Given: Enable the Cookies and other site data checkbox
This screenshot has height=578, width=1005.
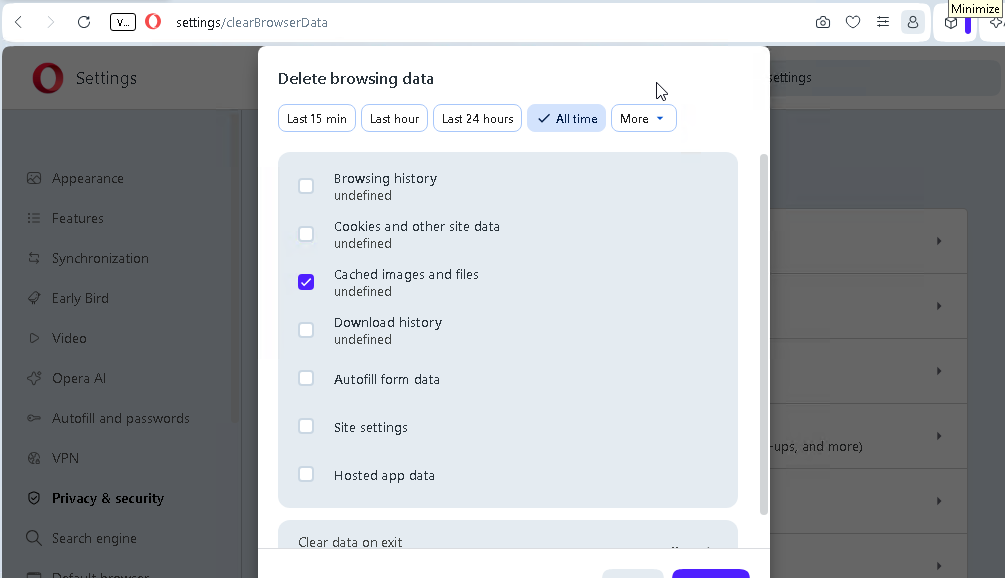Looking at the screenshot, I should pos(306,234).
